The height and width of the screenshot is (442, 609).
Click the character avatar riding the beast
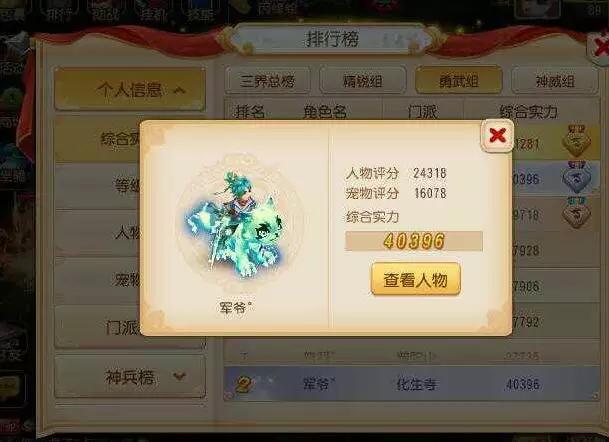coord(236,224)
